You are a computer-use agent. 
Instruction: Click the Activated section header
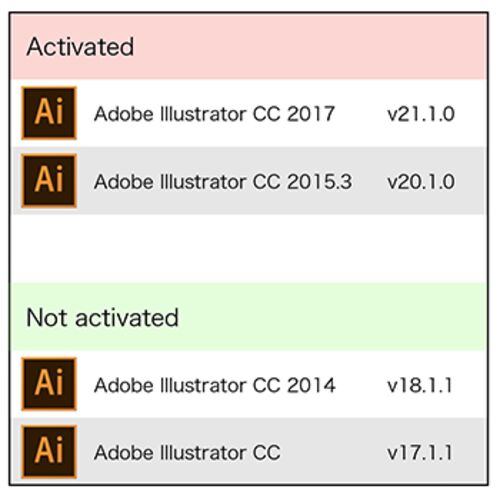pyautogui.click(x=80, y=47)
